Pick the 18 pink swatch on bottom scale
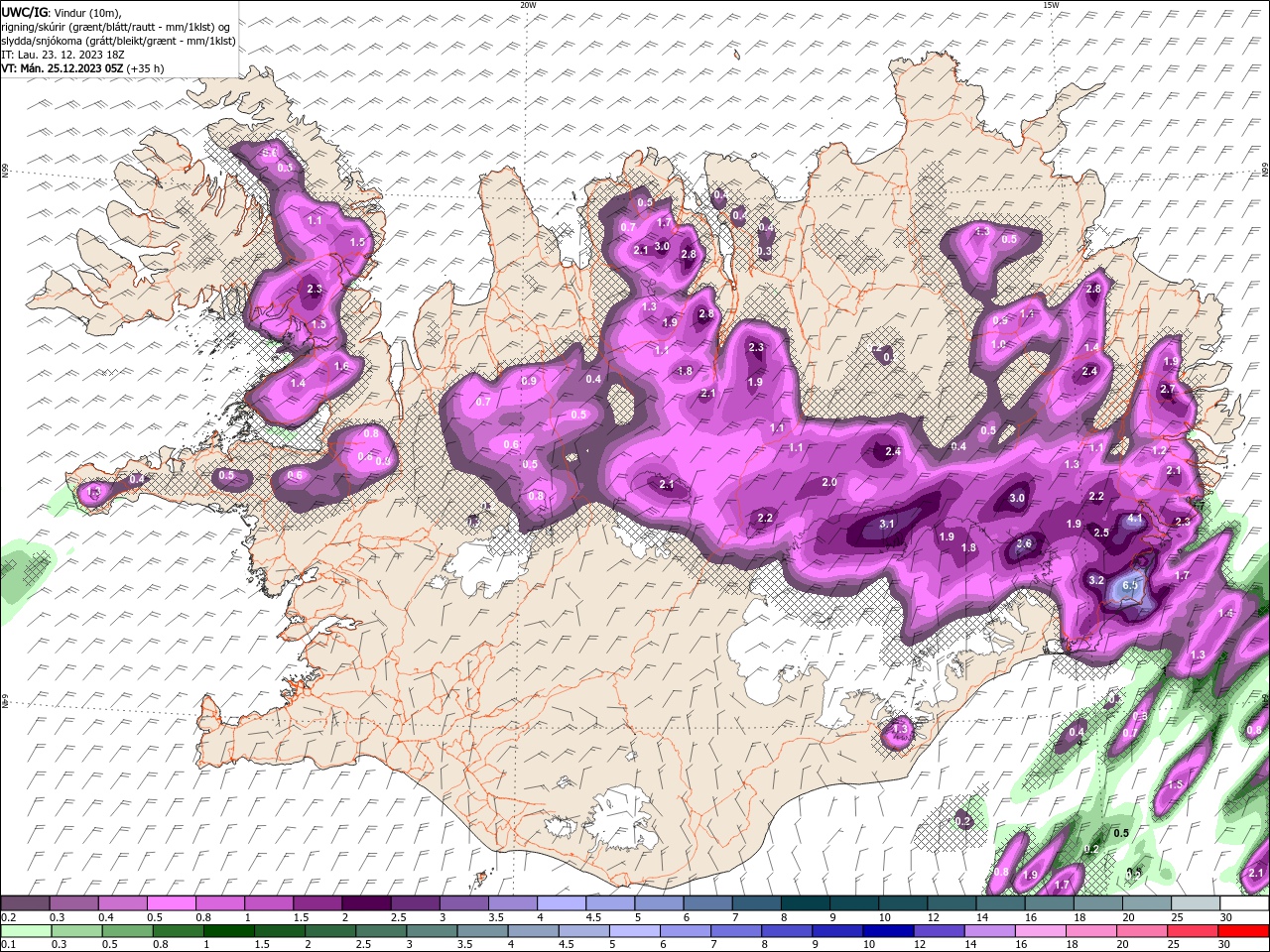Viewport: 1270px width, 952px height. 1090,931
